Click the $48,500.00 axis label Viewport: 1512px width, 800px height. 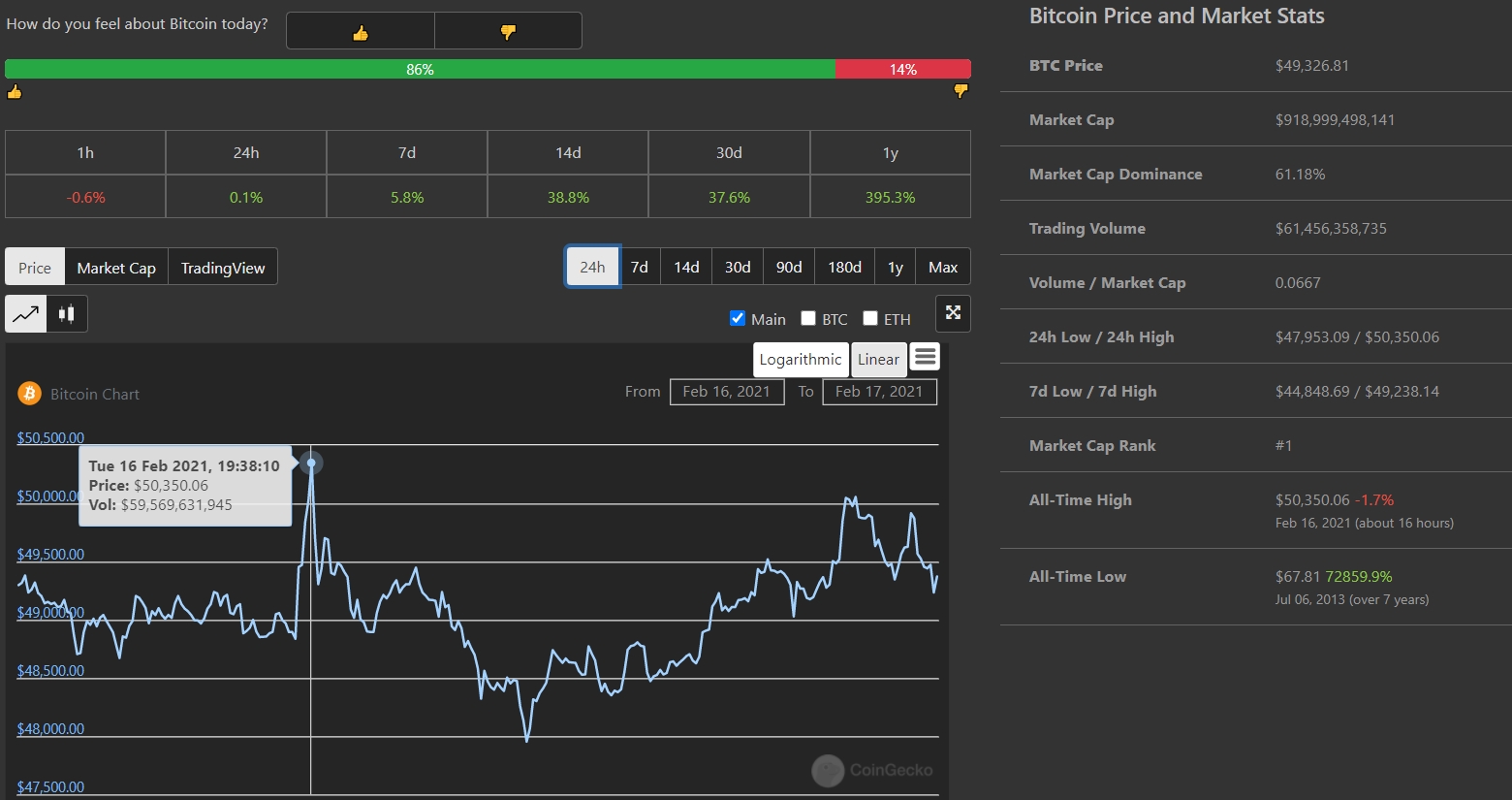50,671
